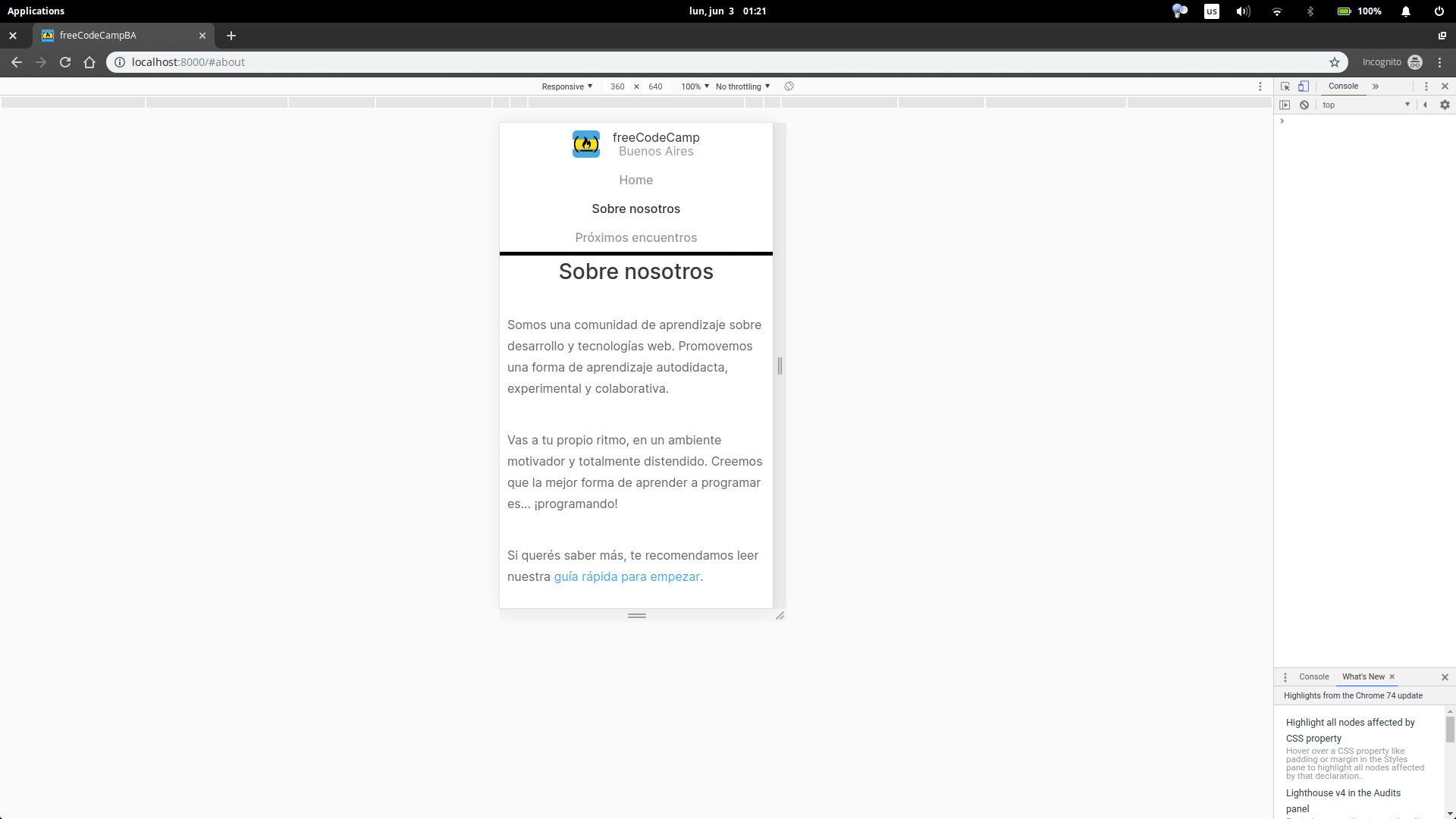
Task: Open guía rápida para empezar link
Action: tap(626, 576)
